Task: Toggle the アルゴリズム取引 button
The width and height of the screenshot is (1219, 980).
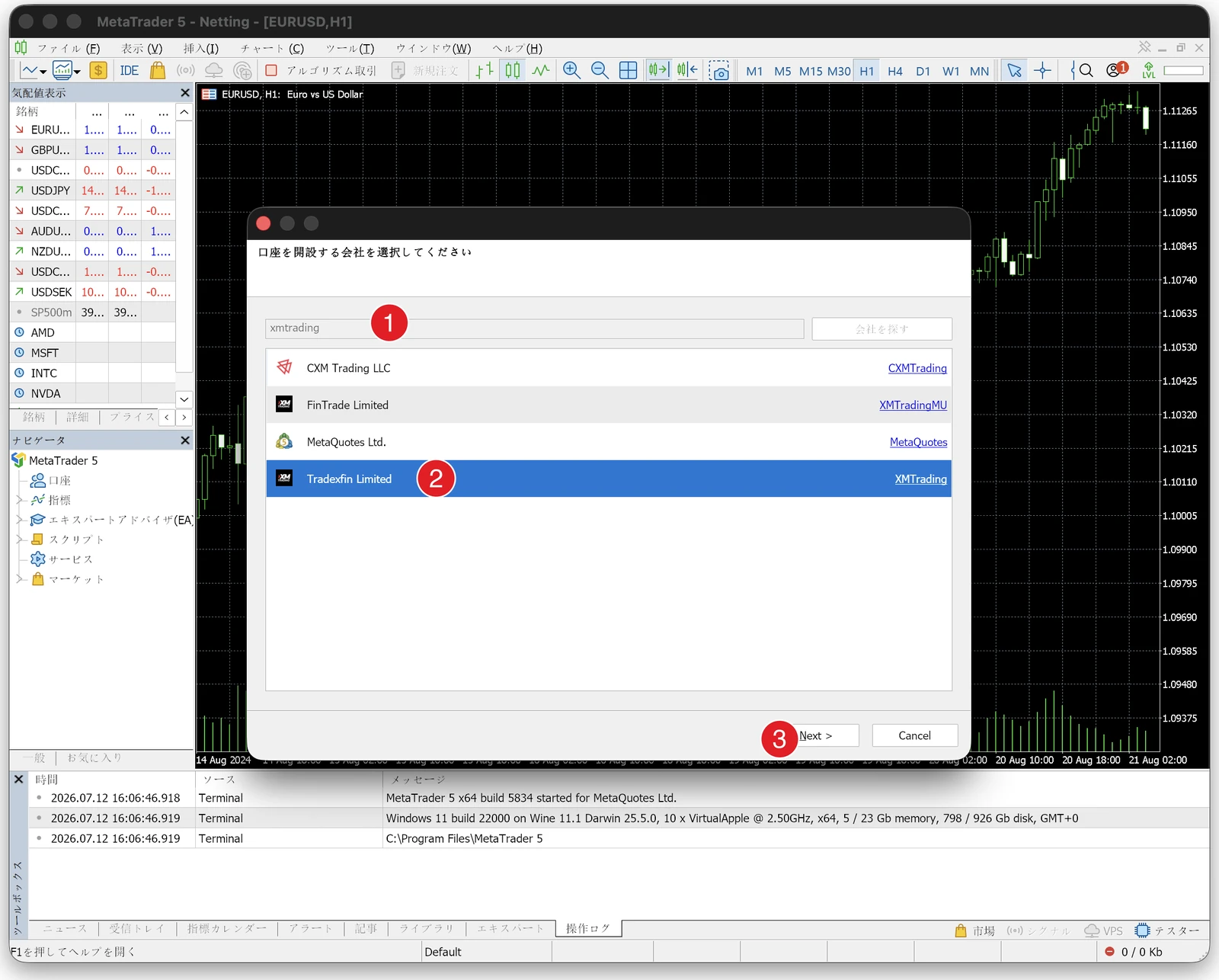Action: point(321,71)
